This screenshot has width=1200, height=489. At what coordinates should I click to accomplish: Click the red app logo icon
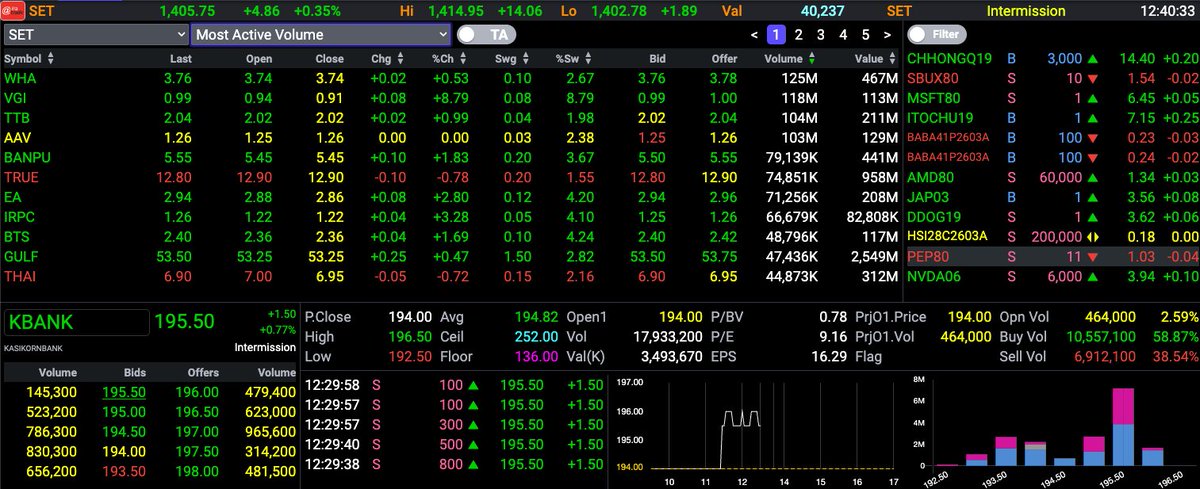(12, 11)
